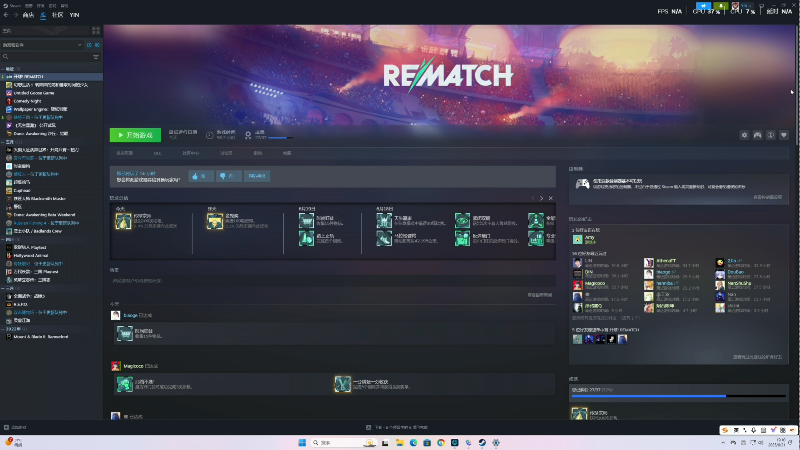The width and height of the screenshot is (800, 450).
Task: Open Google Chrome from the taskbar
Action: 441,442
